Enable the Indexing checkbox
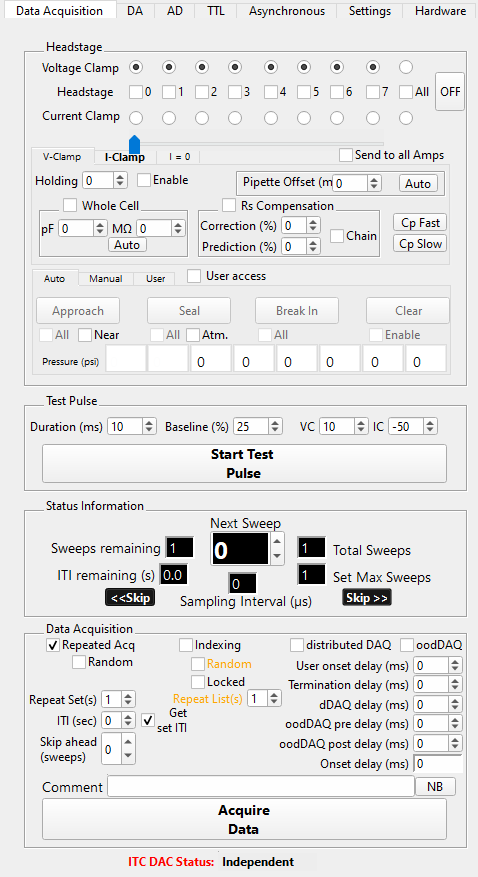Screen dimensions: 478x877 tap(186, 645)
